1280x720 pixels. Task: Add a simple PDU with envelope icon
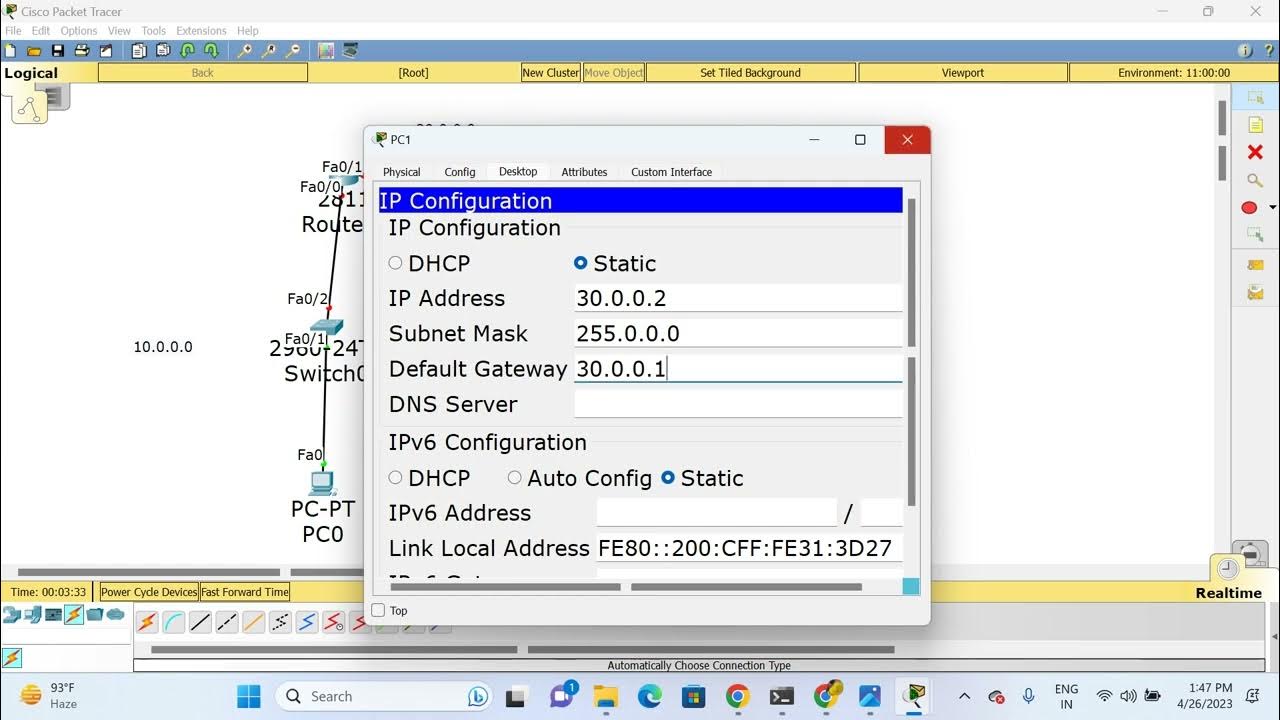(1255, 265)
